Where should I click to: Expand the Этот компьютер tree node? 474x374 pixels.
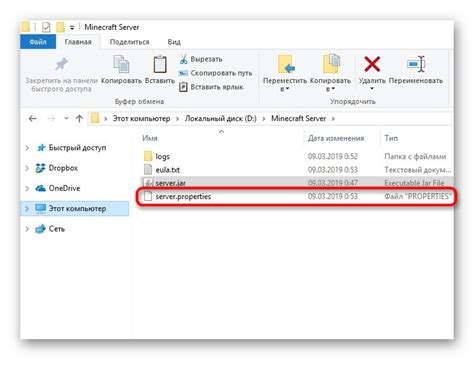click(x=27, y=209)
